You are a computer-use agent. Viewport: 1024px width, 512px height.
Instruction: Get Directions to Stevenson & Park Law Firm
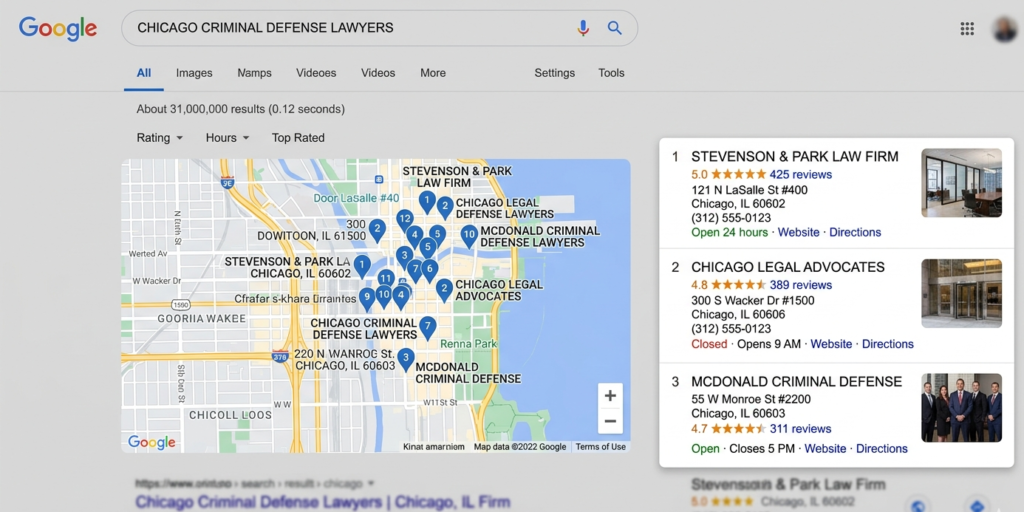click(x=855, y=232)
